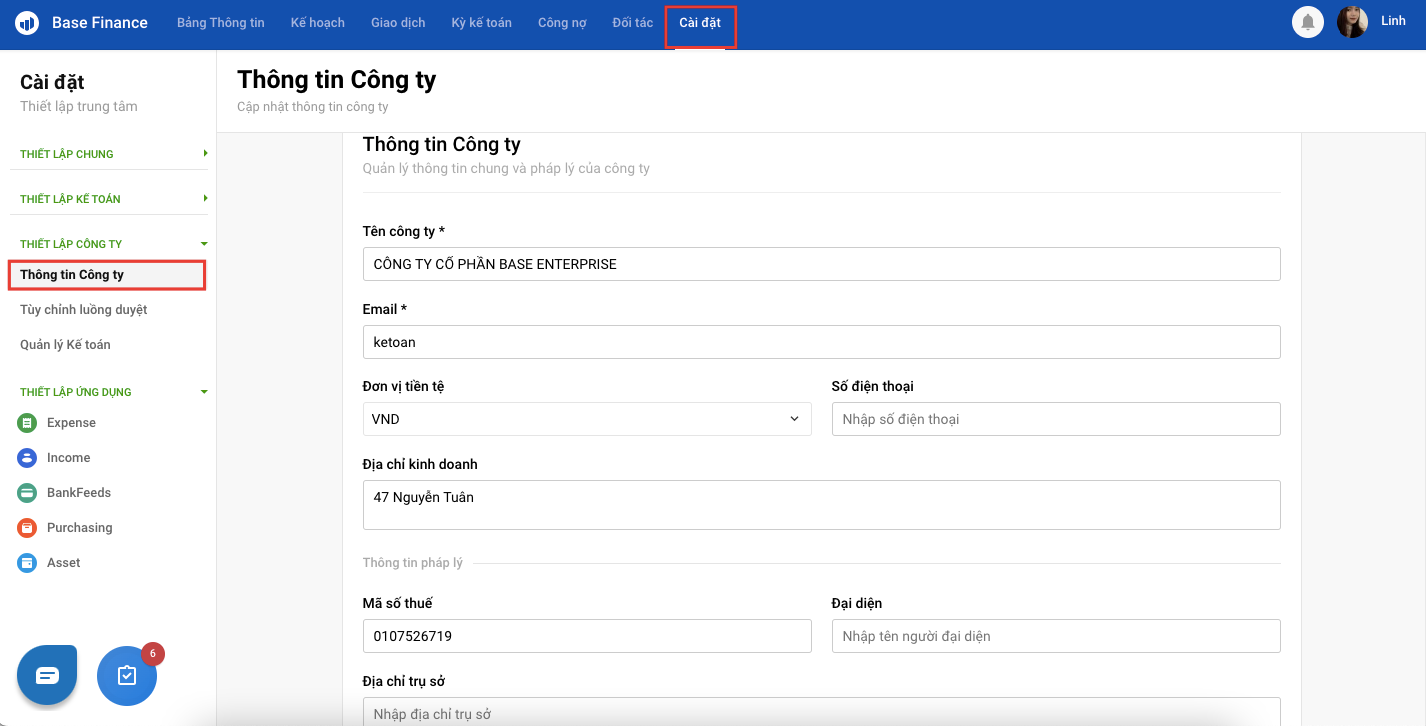The image size is (1426, 726).
Task: Open the Asset settings label
Action: coord(63,563)
